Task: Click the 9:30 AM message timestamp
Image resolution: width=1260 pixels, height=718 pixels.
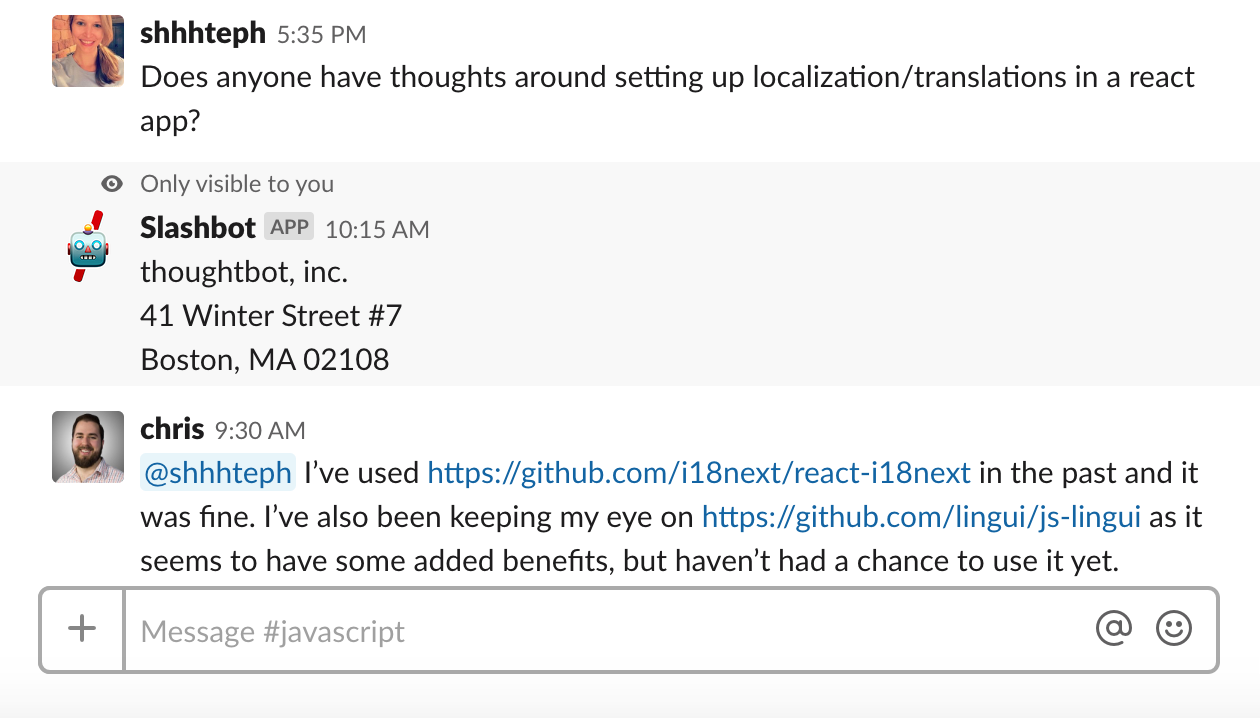Action: (x=260, y=431)
